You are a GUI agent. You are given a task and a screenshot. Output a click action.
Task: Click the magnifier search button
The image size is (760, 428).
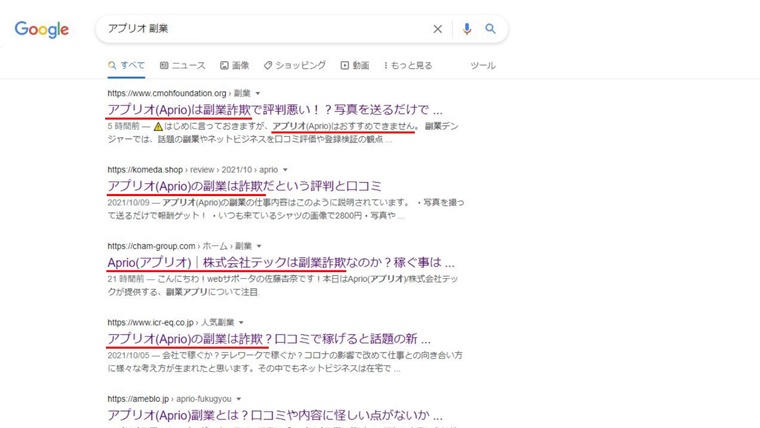click(x=491, y=29)
